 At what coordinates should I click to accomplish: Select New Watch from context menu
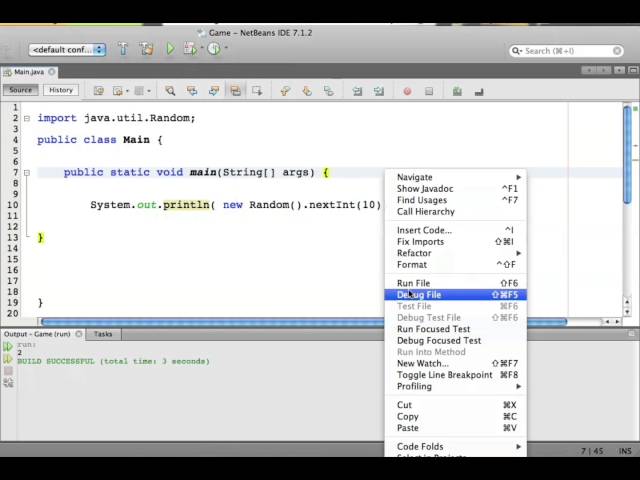click(456, 363)
